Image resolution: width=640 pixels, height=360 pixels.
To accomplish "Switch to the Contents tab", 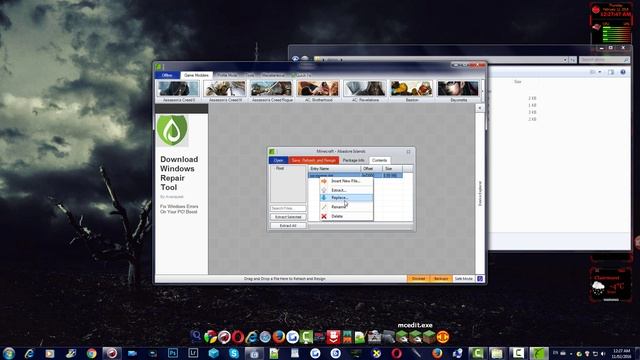I will point(379,160).
